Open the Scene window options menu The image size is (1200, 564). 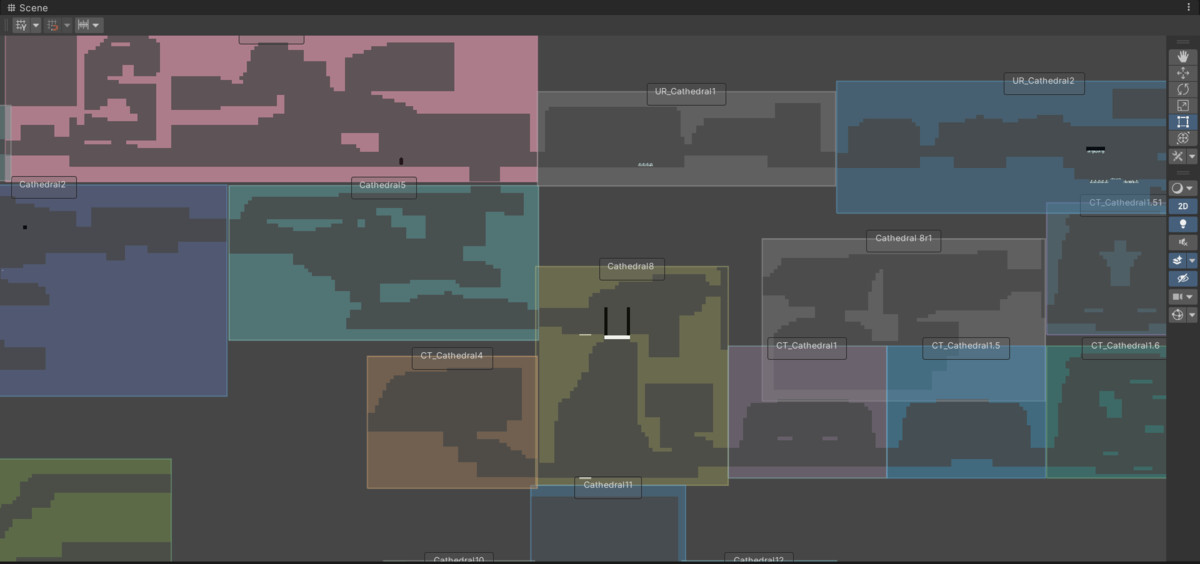1188,7
